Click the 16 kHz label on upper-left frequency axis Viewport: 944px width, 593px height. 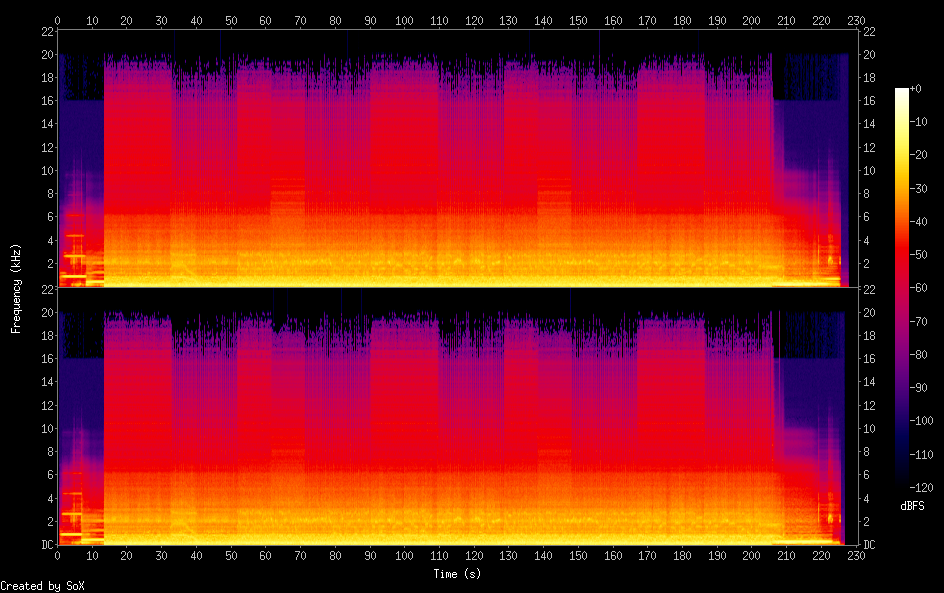(45, 101)
